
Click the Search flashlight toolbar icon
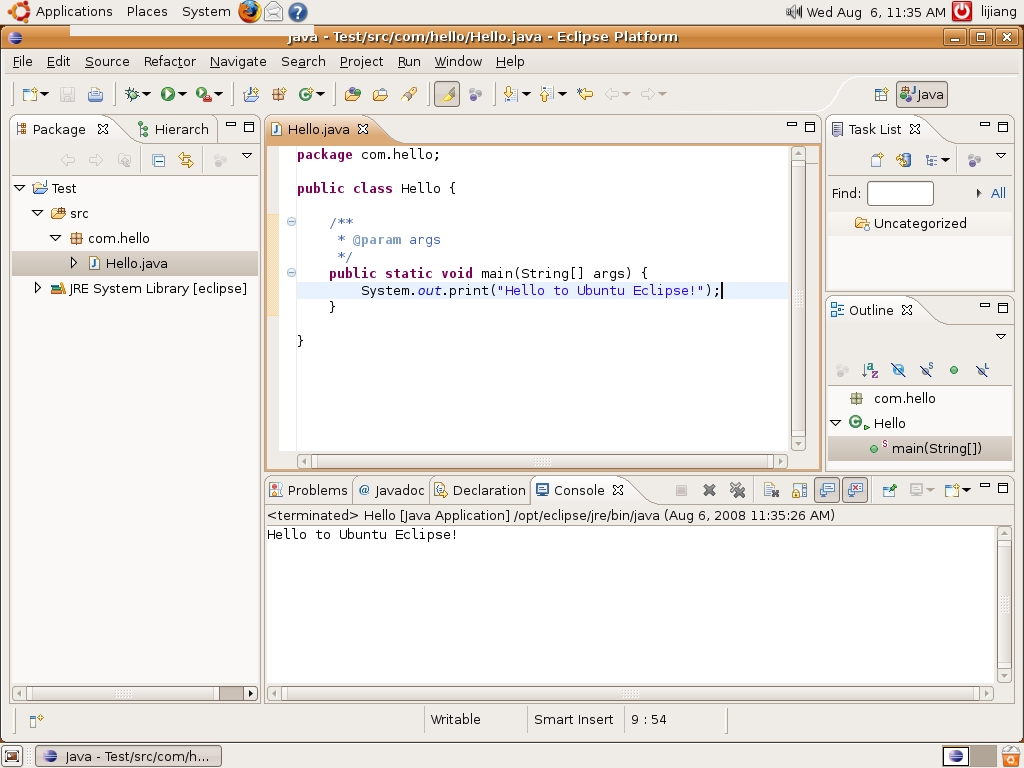[x=409, y=95]
